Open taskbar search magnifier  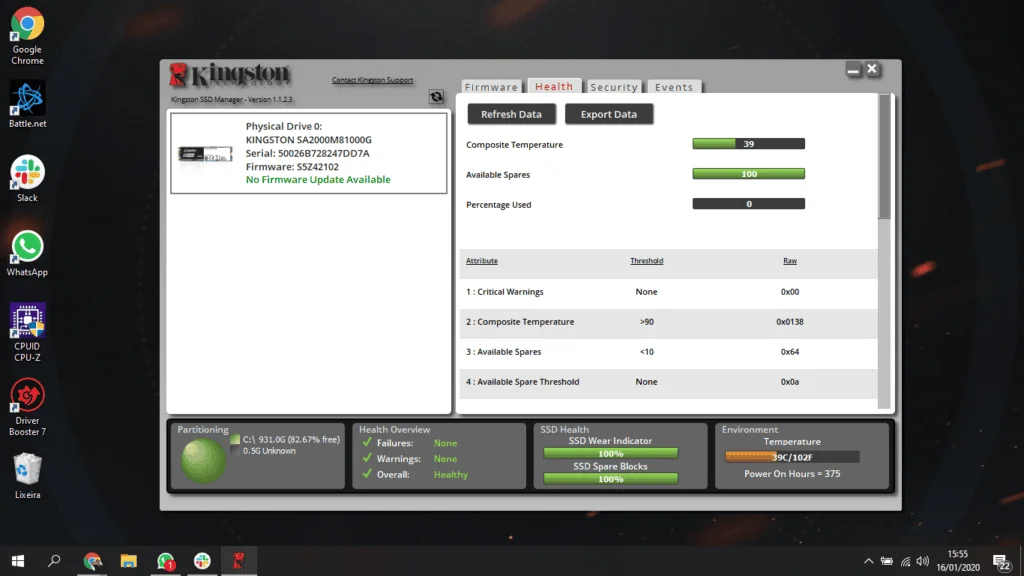click(54, 561)
